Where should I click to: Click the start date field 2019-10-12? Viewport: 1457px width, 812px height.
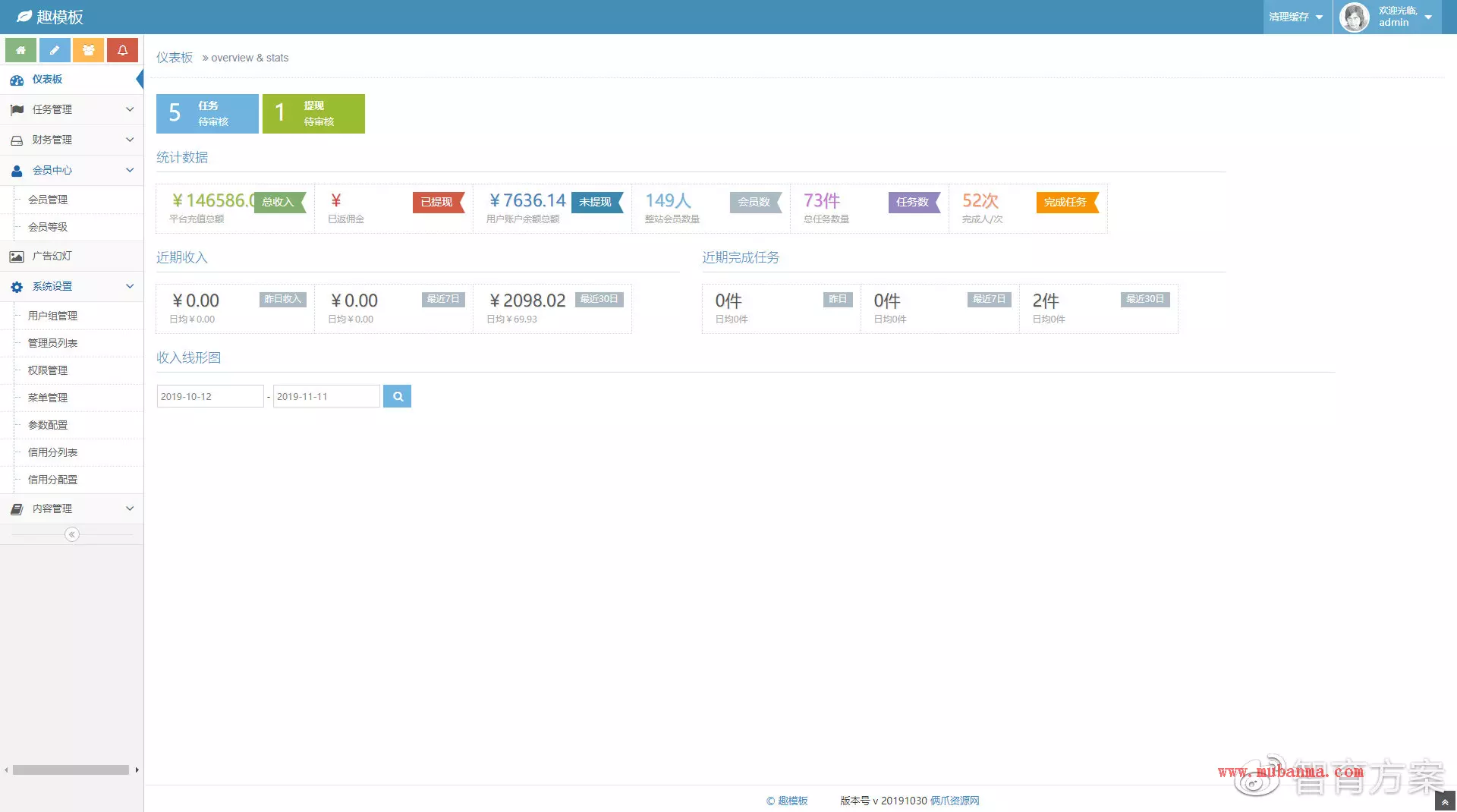pyautogui.click(x=209, y=396)
